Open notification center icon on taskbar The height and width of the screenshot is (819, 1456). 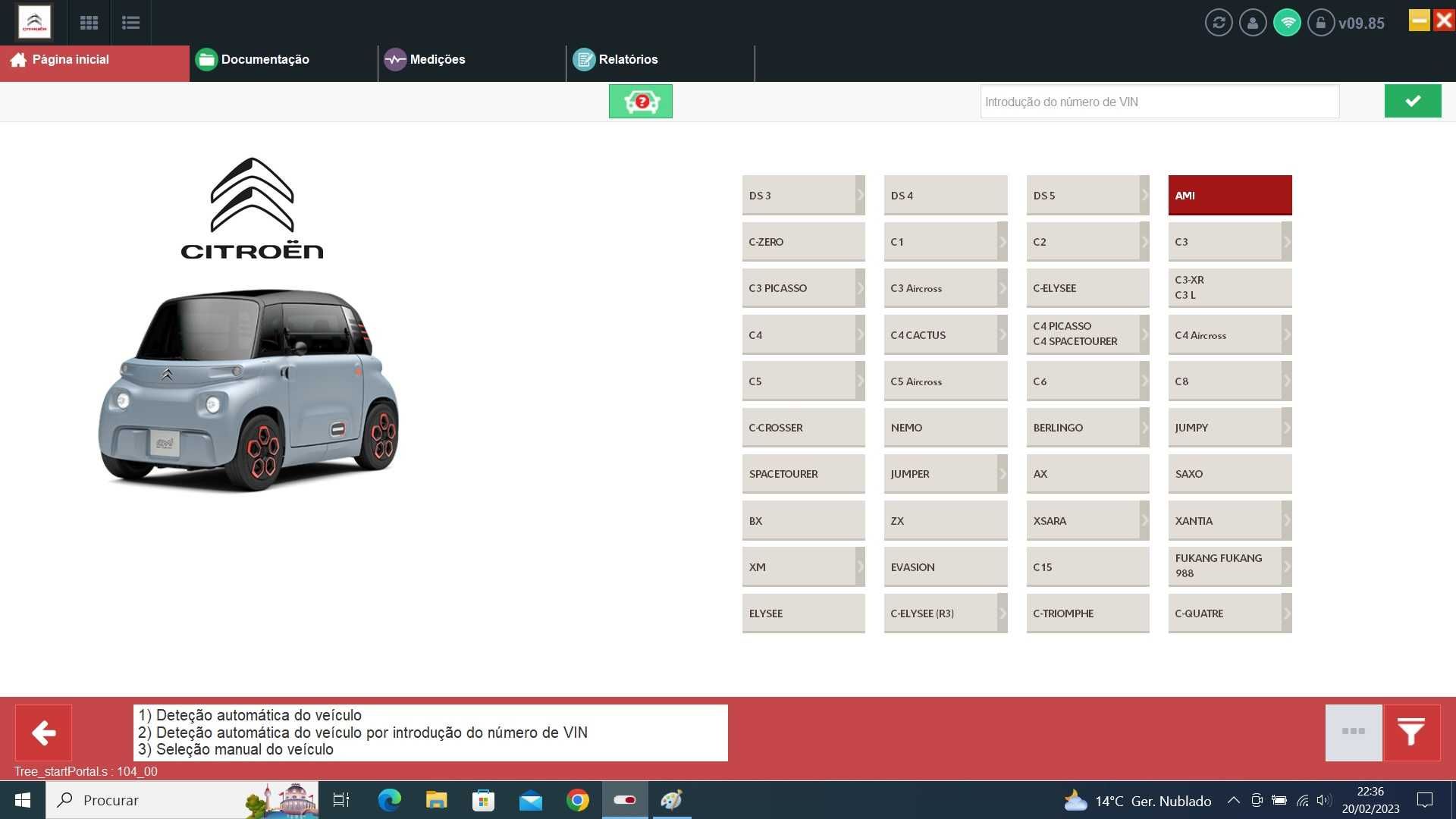pos(1425,800)
